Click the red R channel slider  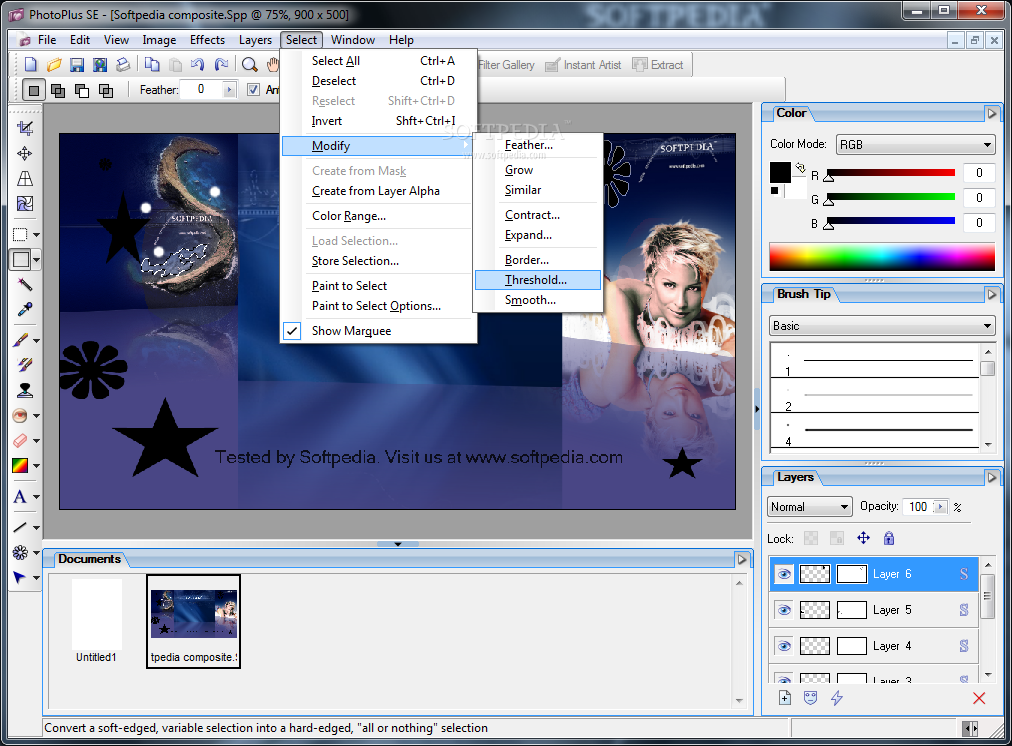890,173
